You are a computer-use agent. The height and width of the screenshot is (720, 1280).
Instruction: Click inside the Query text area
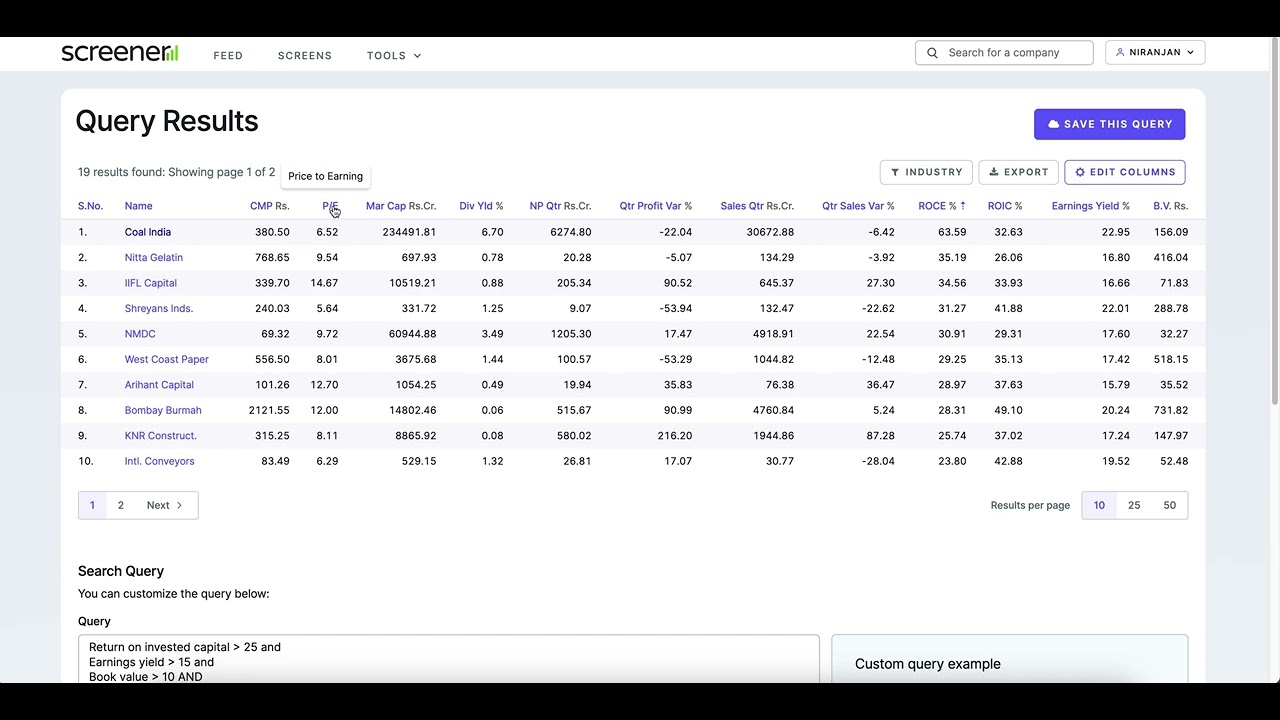point(449,660)
